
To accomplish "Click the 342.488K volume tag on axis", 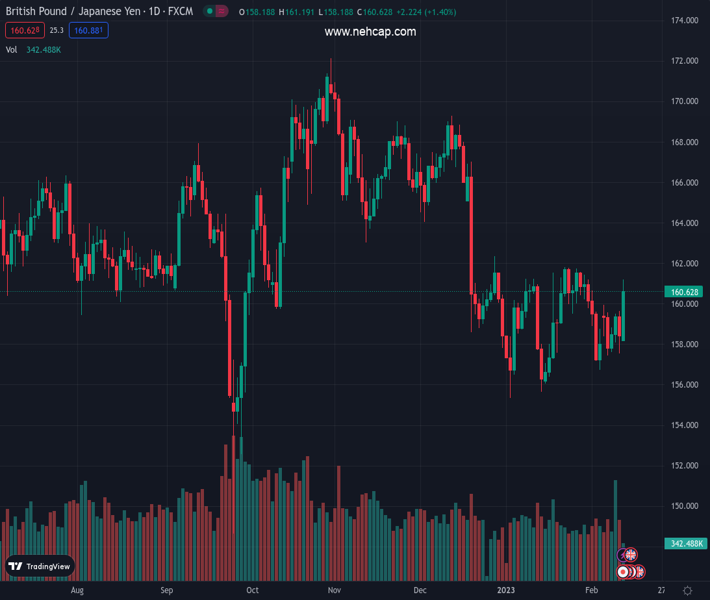I will coord(685,543).
